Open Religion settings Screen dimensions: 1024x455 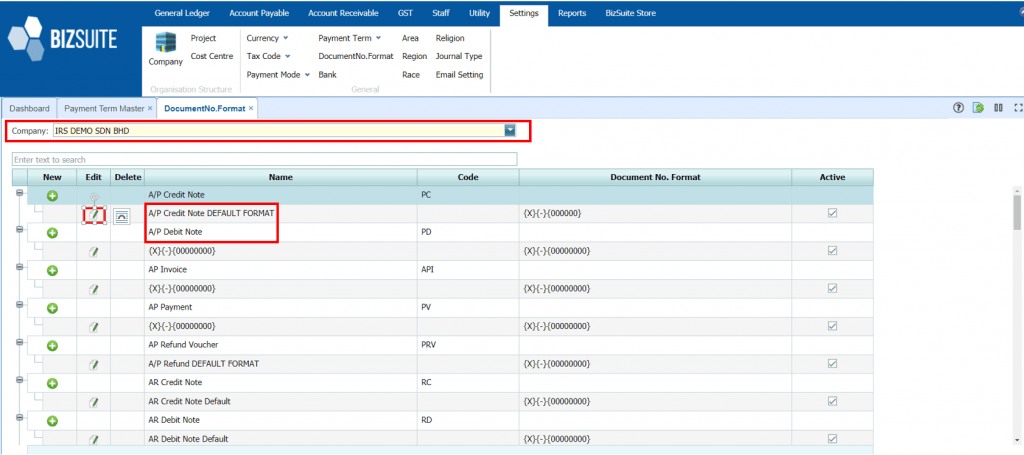450,38
